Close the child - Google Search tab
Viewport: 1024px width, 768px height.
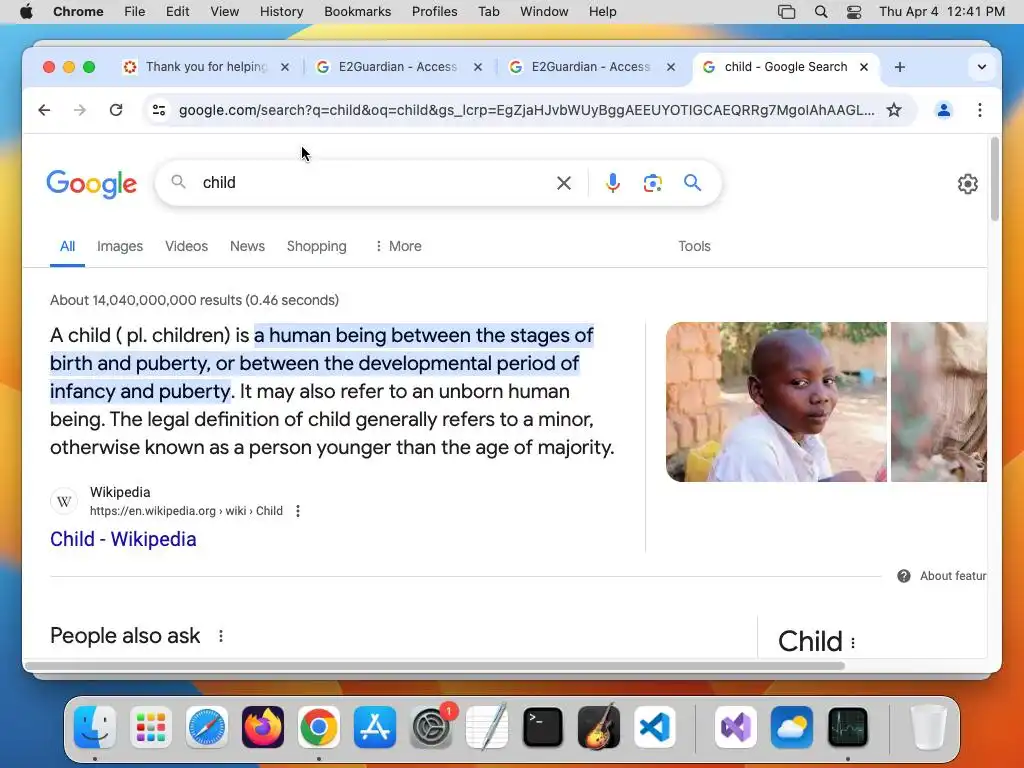click(864, 67)
